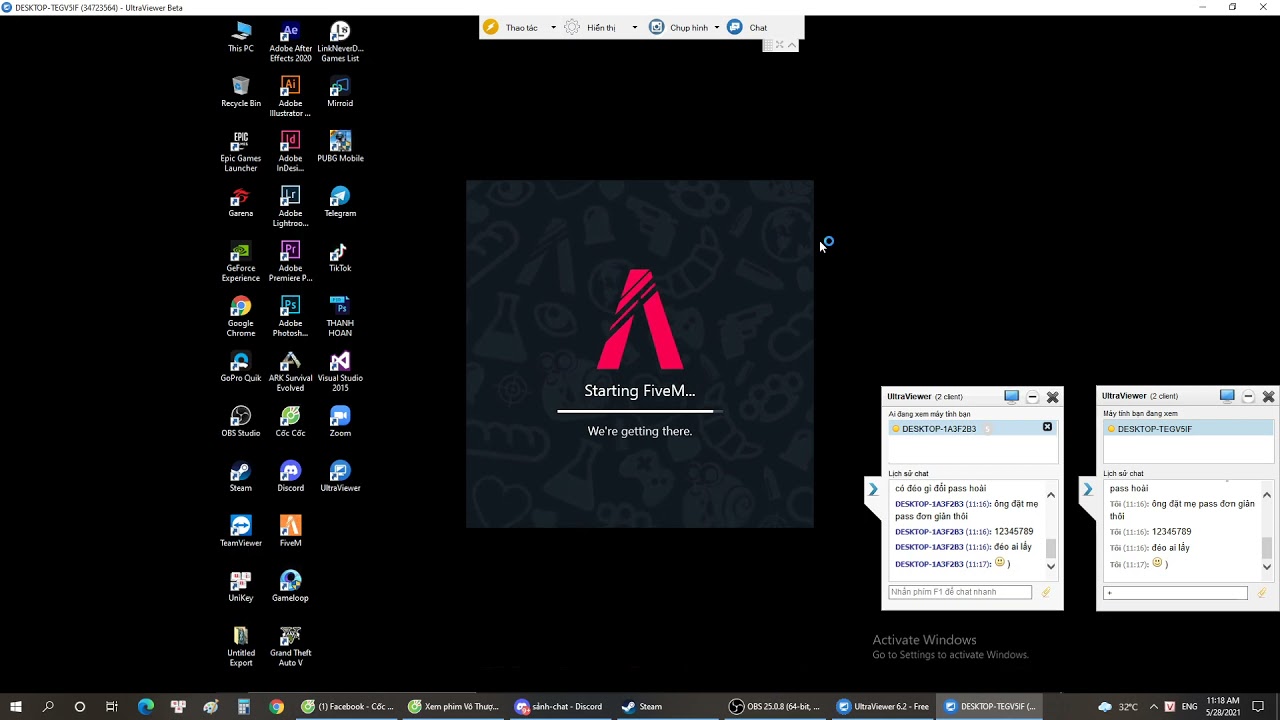Collapse the UltraViewer toolbar with the up chevron
Viewport: 1280px width, 720px height.
(x=792, y=45)
